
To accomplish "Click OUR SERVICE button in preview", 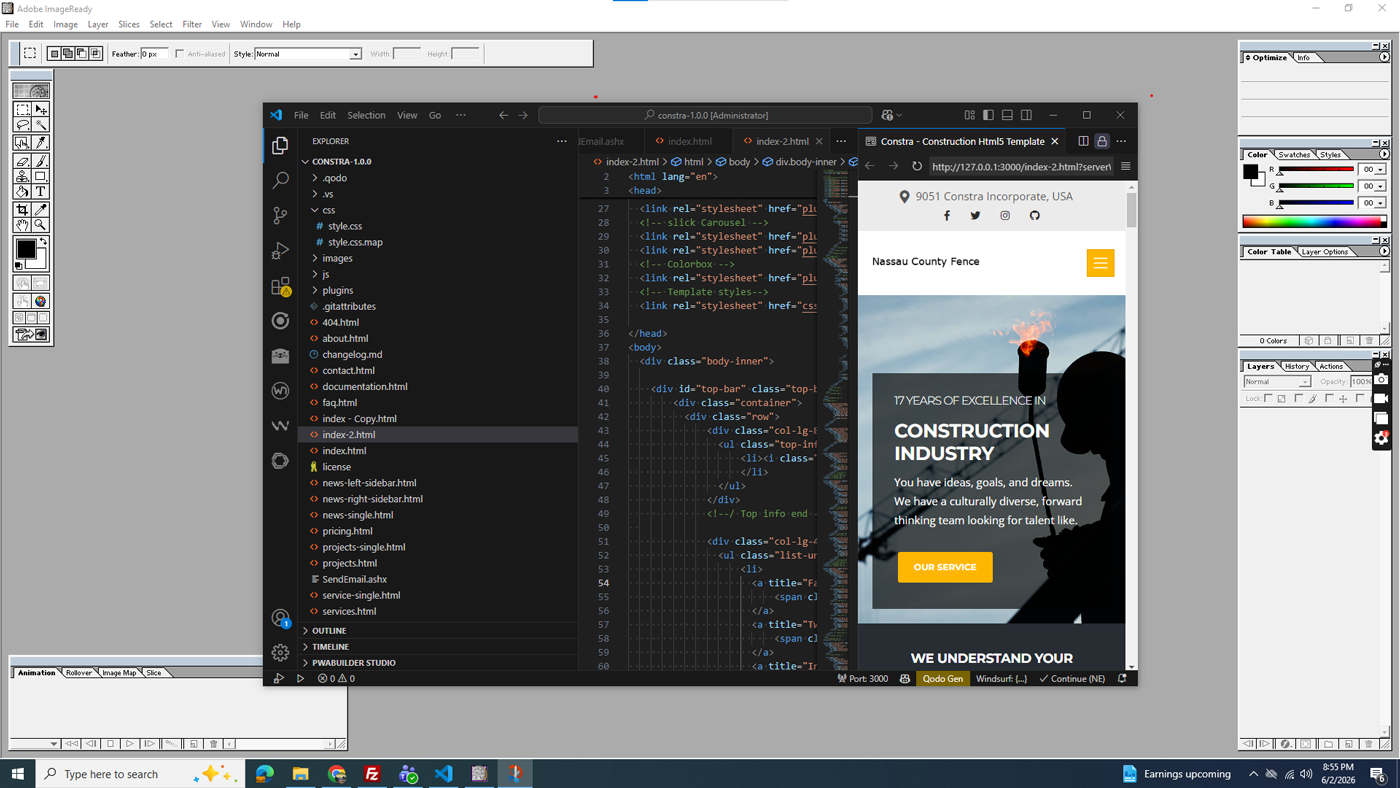I will point(945,567).
